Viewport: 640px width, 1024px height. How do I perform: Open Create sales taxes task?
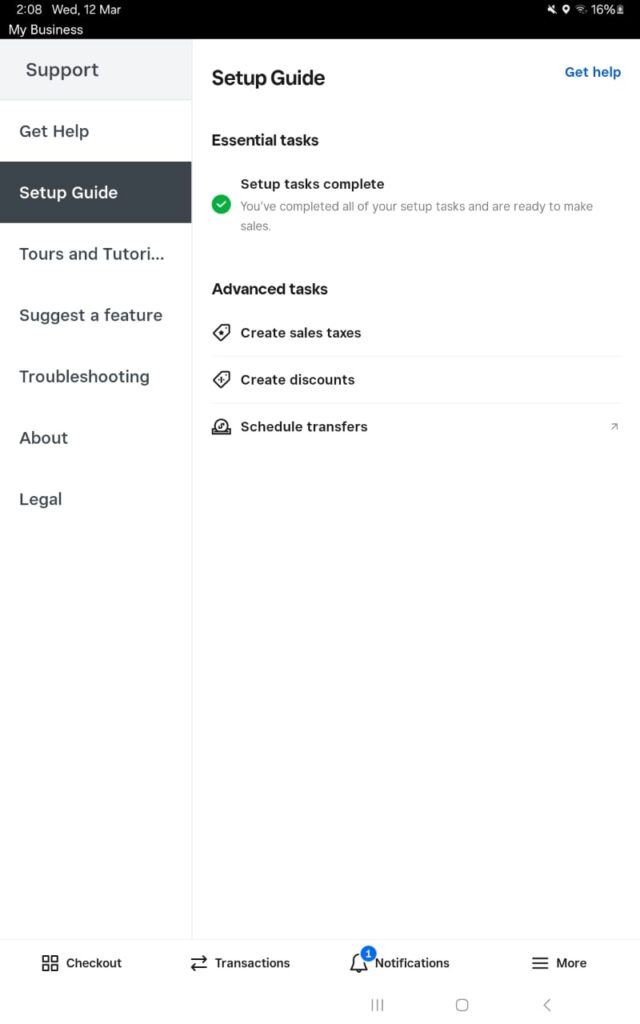pyautogui.click(x=301, y=333)
